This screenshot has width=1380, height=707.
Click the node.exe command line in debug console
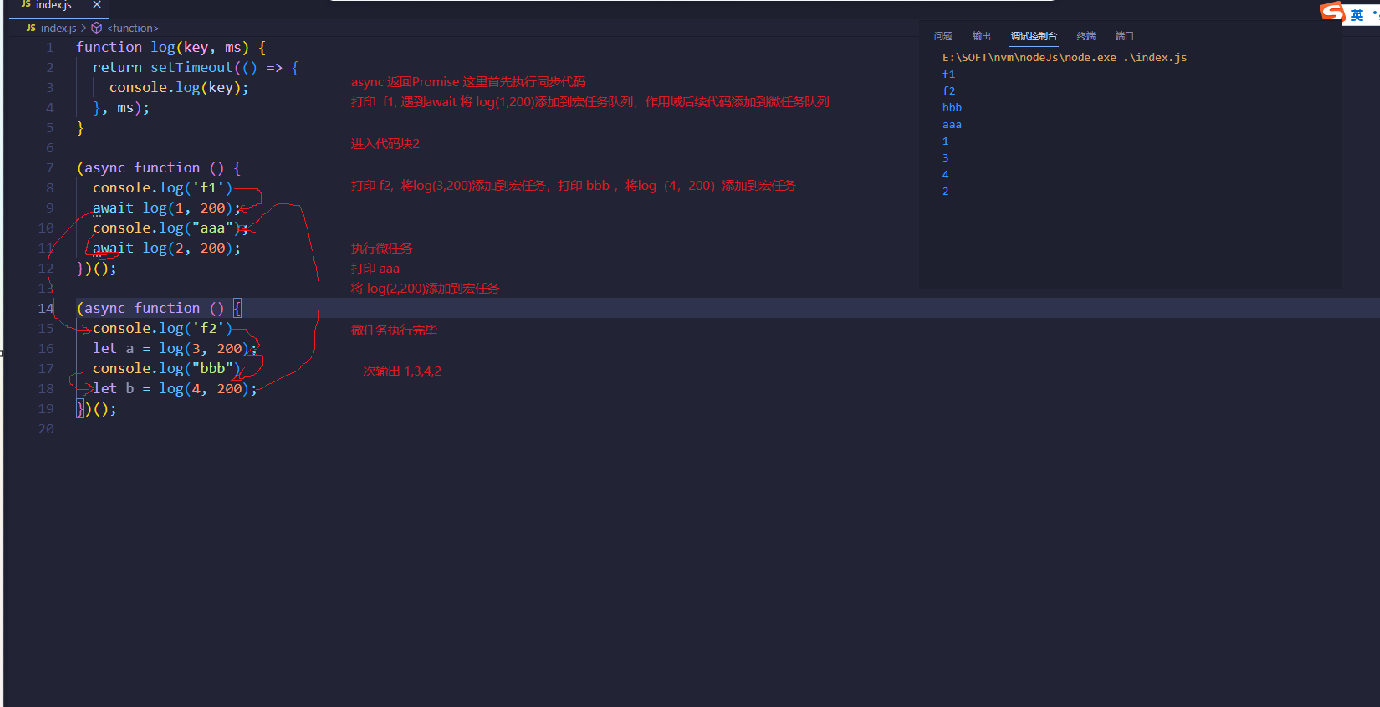[1064, 58]
